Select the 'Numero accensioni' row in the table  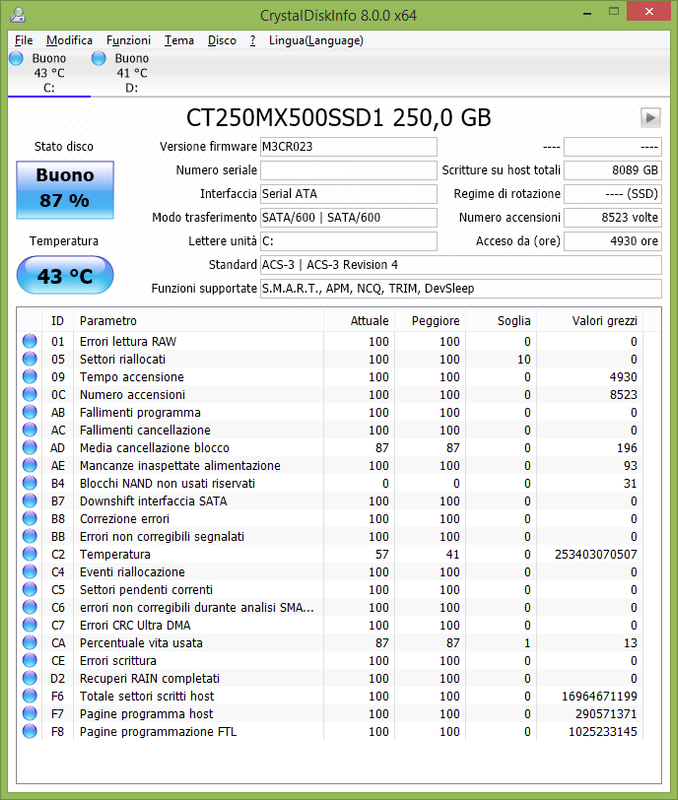330,394
